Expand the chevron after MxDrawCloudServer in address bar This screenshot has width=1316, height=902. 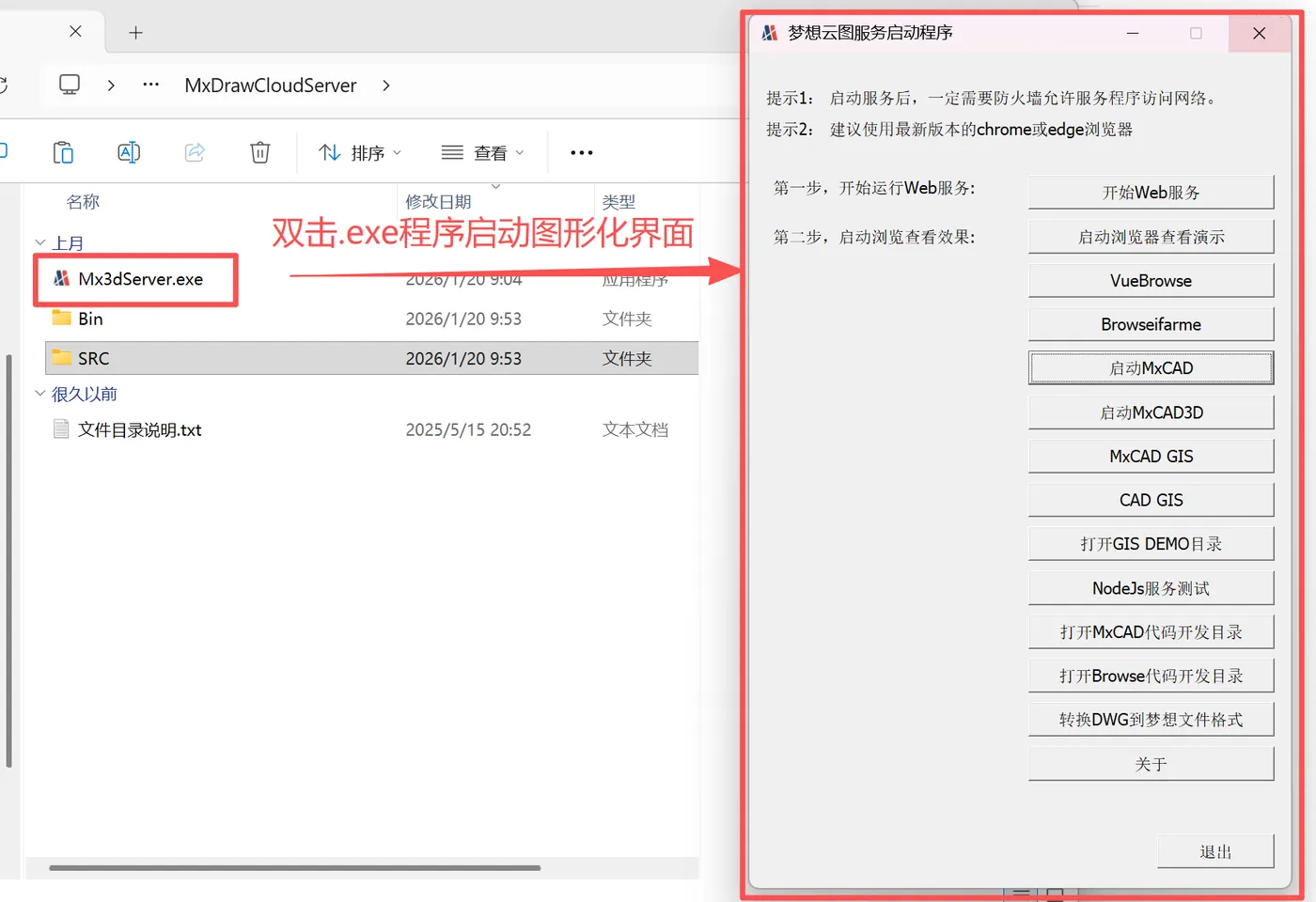coord(386,86)
